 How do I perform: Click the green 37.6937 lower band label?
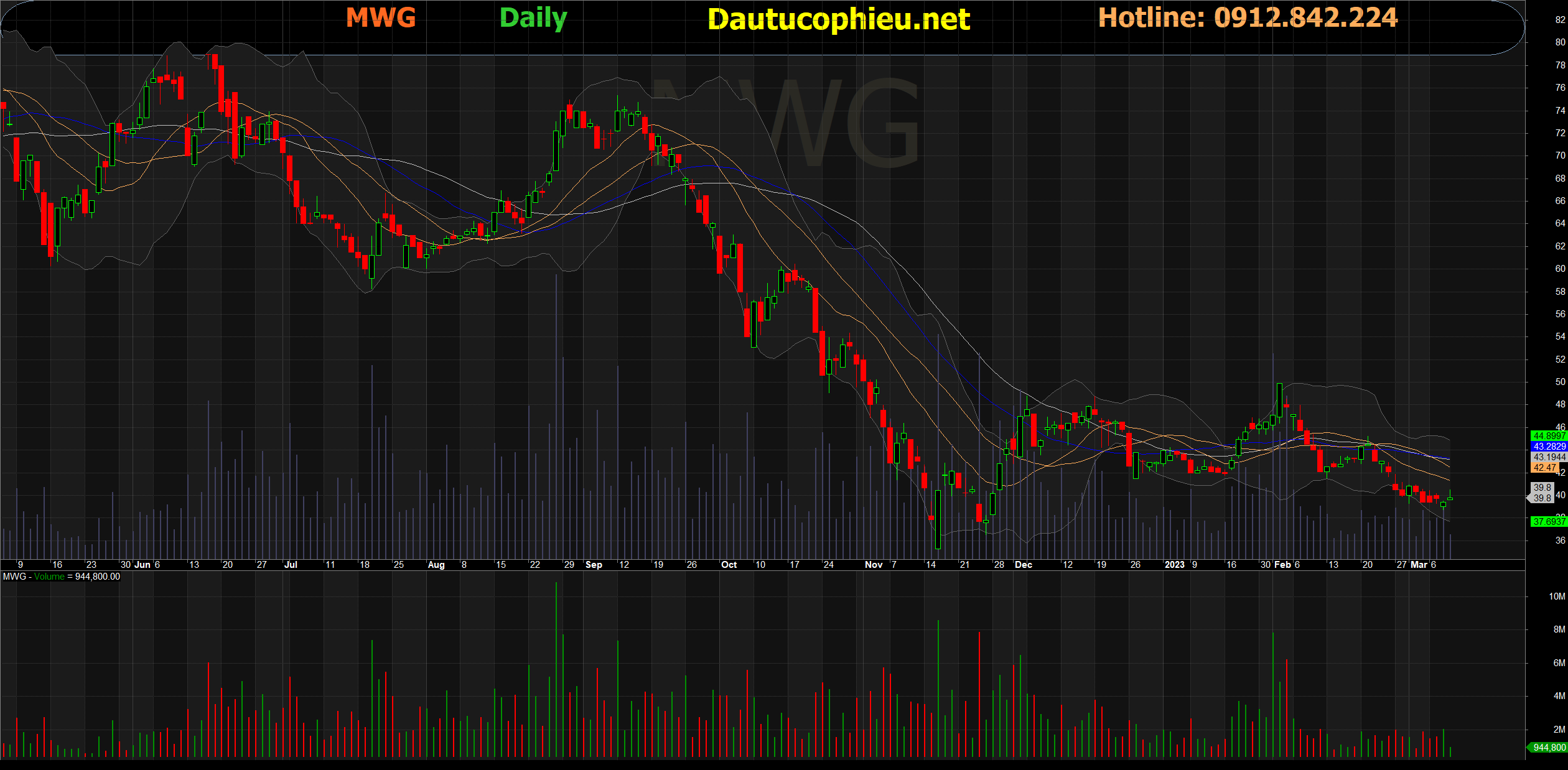[x=1548, y=522]
